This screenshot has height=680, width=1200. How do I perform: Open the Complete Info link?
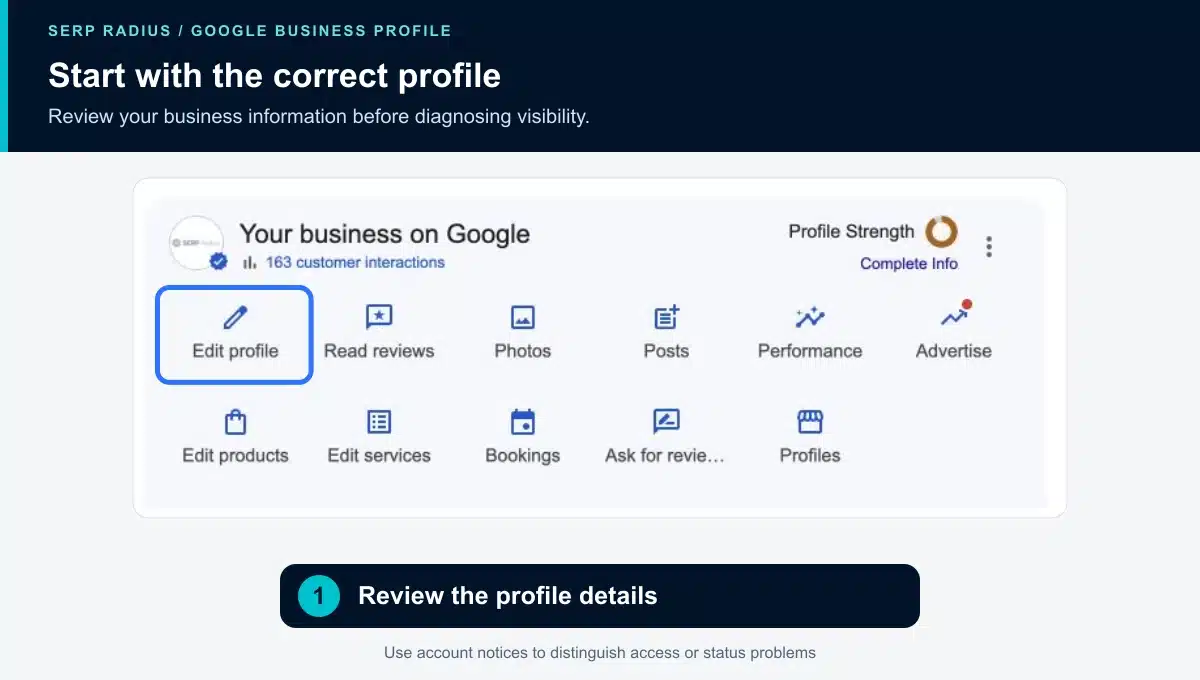[909, 264]
